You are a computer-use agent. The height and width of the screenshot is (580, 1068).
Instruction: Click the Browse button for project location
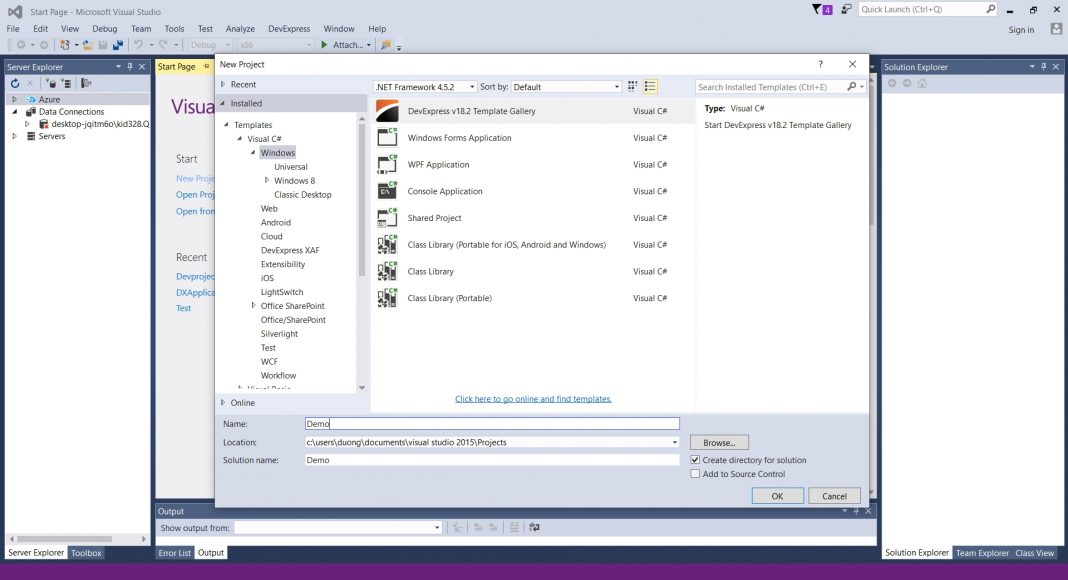tap(719, 441)
